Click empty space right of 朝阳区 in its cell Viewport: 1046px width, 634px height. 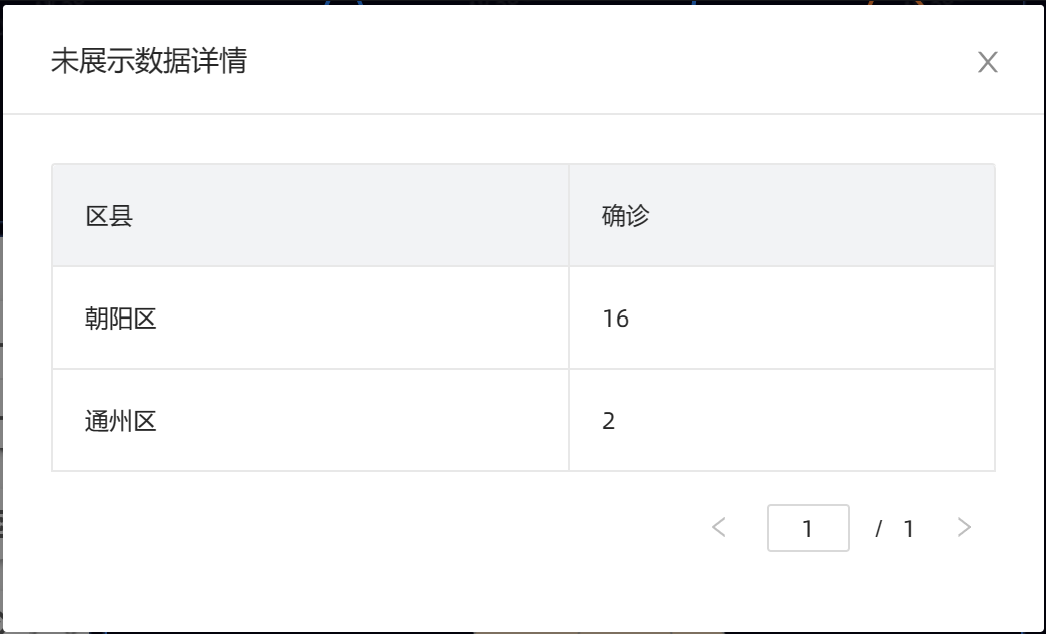[x=360, y=318]
